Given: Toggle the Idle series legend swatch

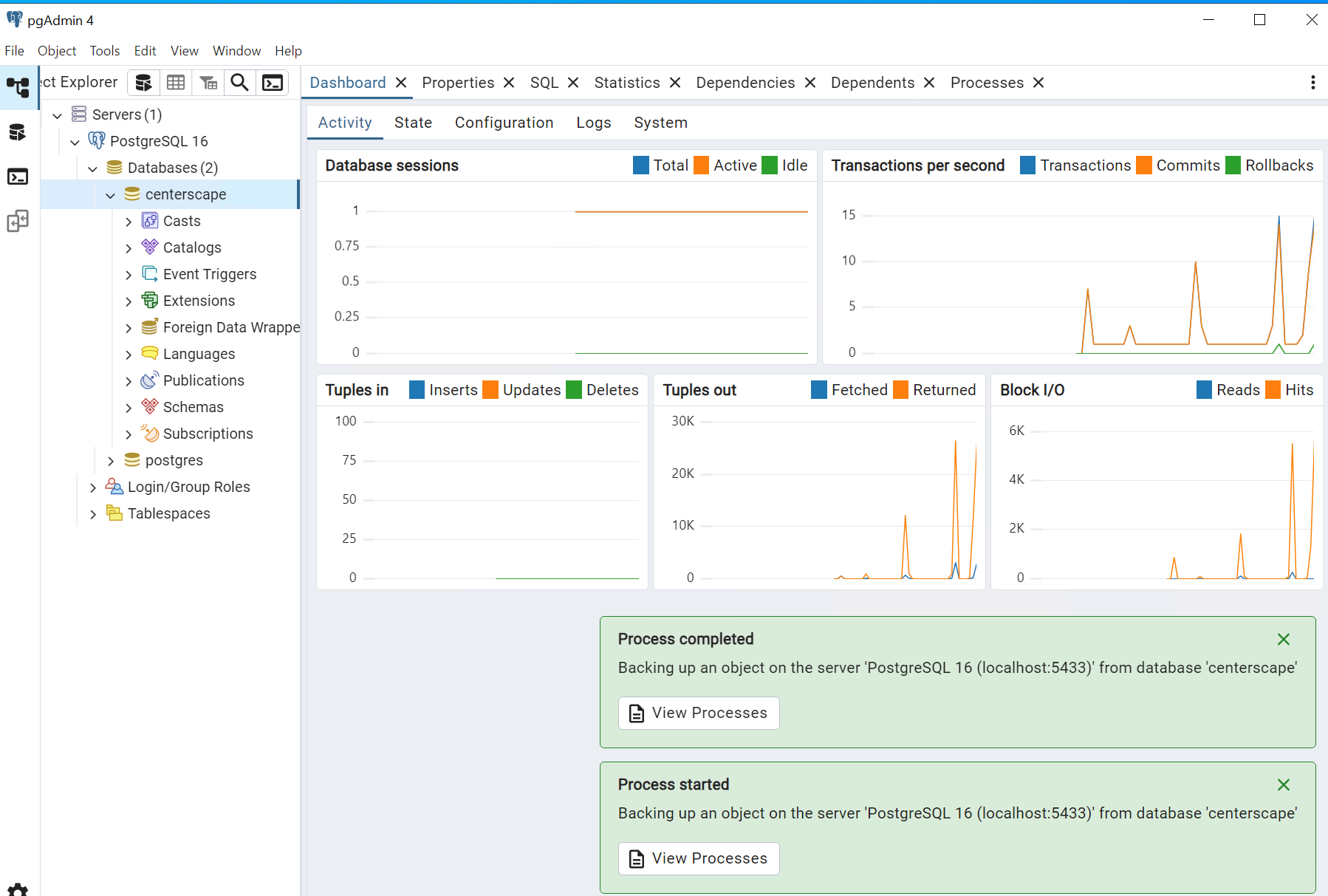Looking at the screenshot, I should [x=770, y=165].
